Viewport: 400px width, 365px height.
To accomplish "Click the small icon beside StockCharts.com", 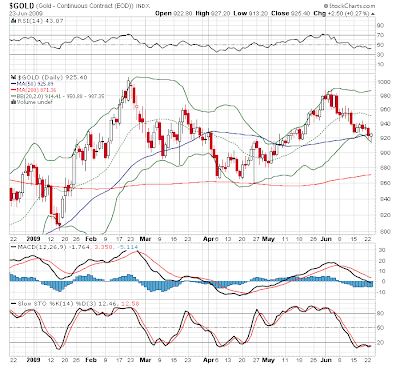I will coord(326,6).
